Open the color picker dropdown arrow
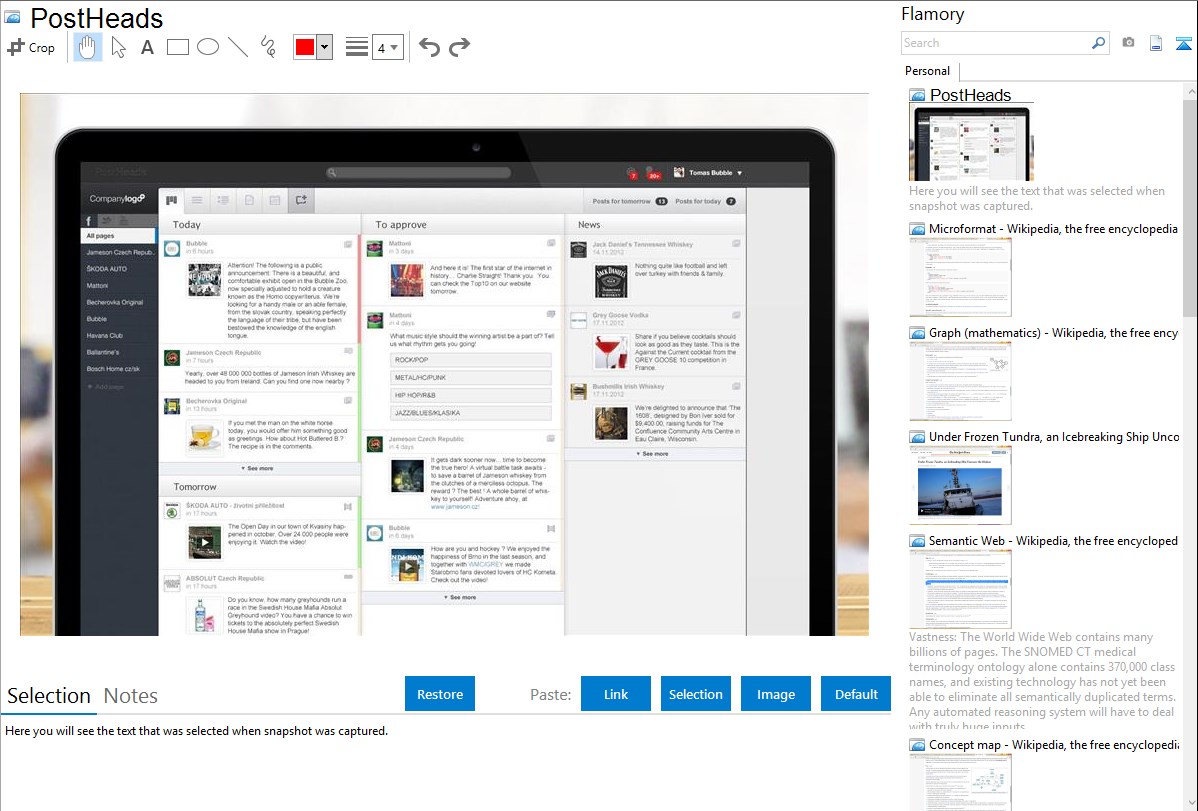This screenshot has height=811, width=1198. (x=324, y=47)
